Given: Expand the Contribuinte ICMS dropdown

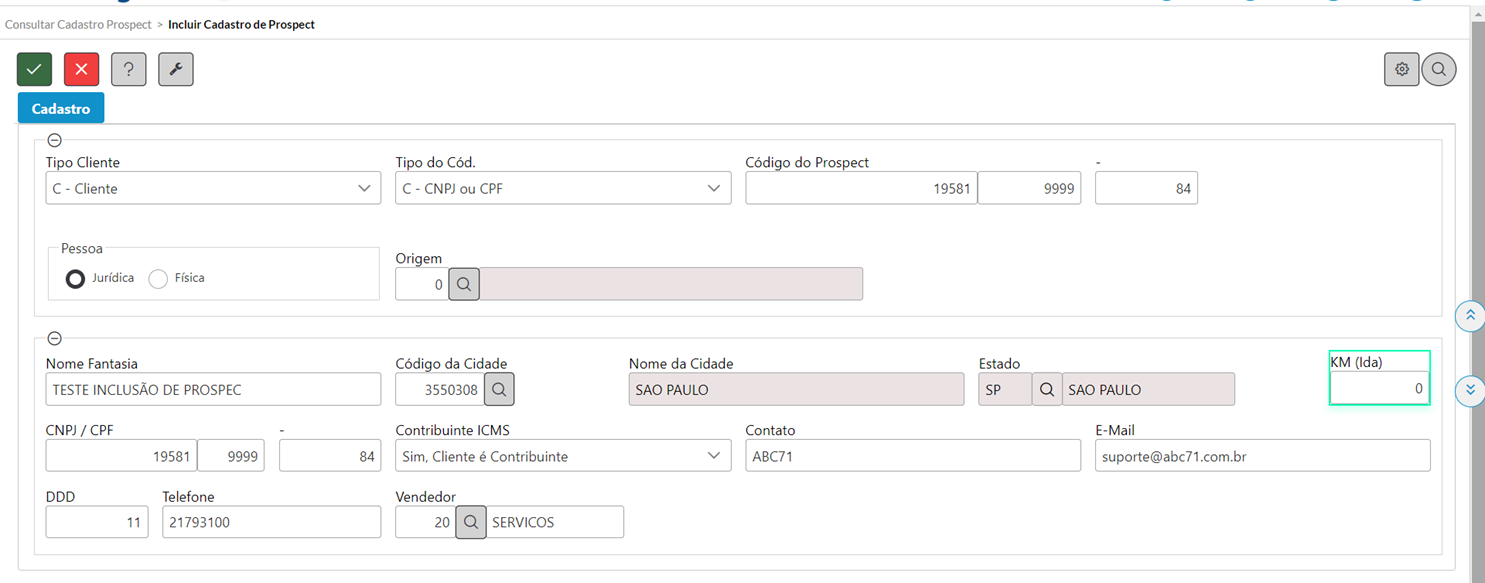Looking at the screenshot, I should tap(563, 456).
